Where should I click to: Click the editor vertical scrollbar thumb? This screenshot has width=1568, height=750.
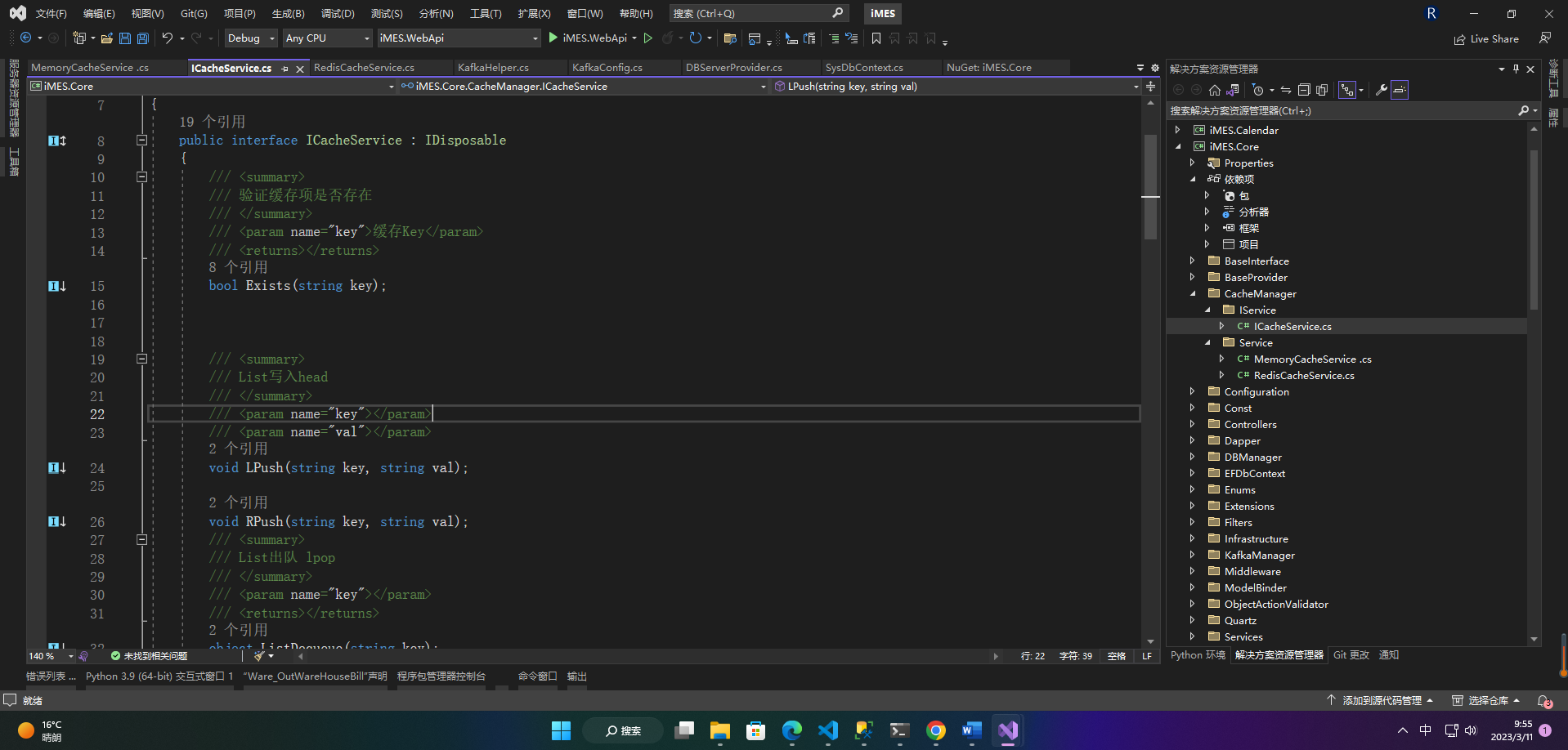pyautogui.click(x=1150, y=186)
